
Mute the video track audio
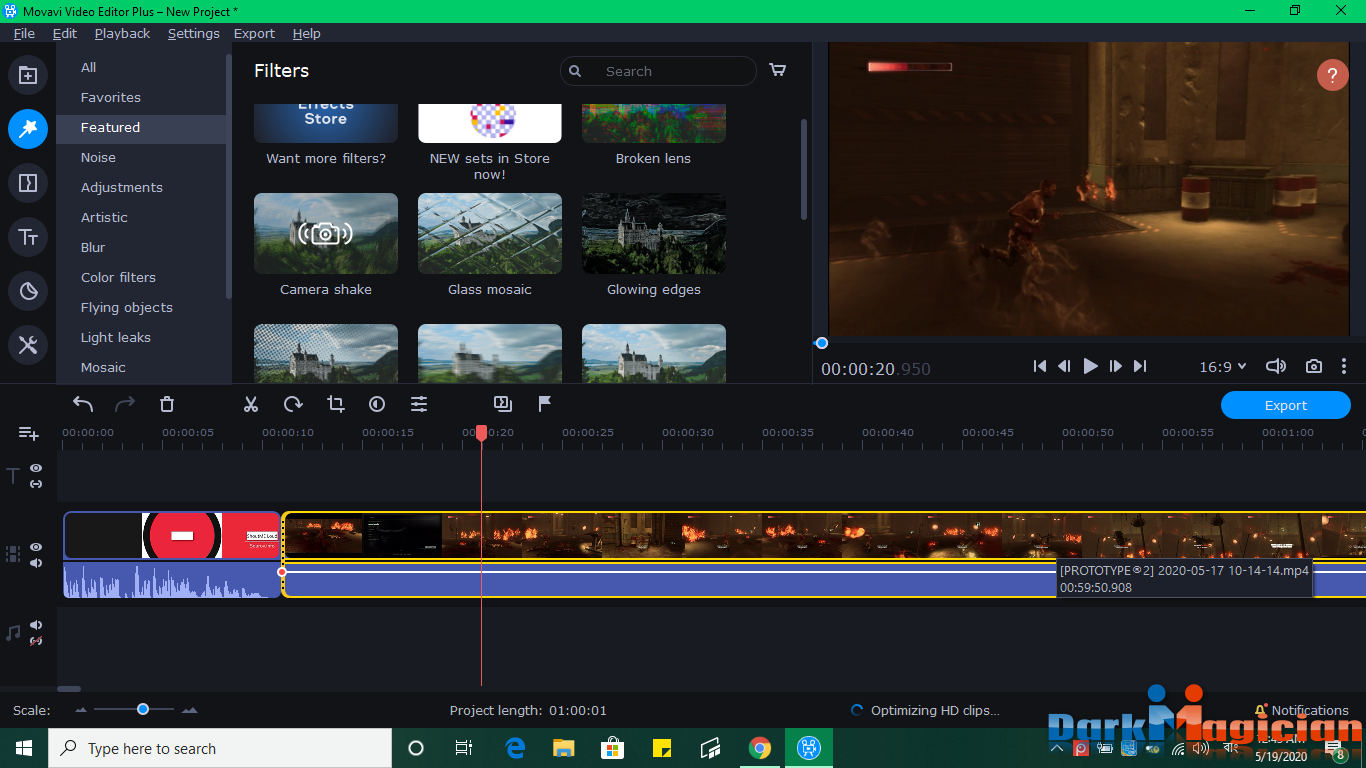pos(36,563)
